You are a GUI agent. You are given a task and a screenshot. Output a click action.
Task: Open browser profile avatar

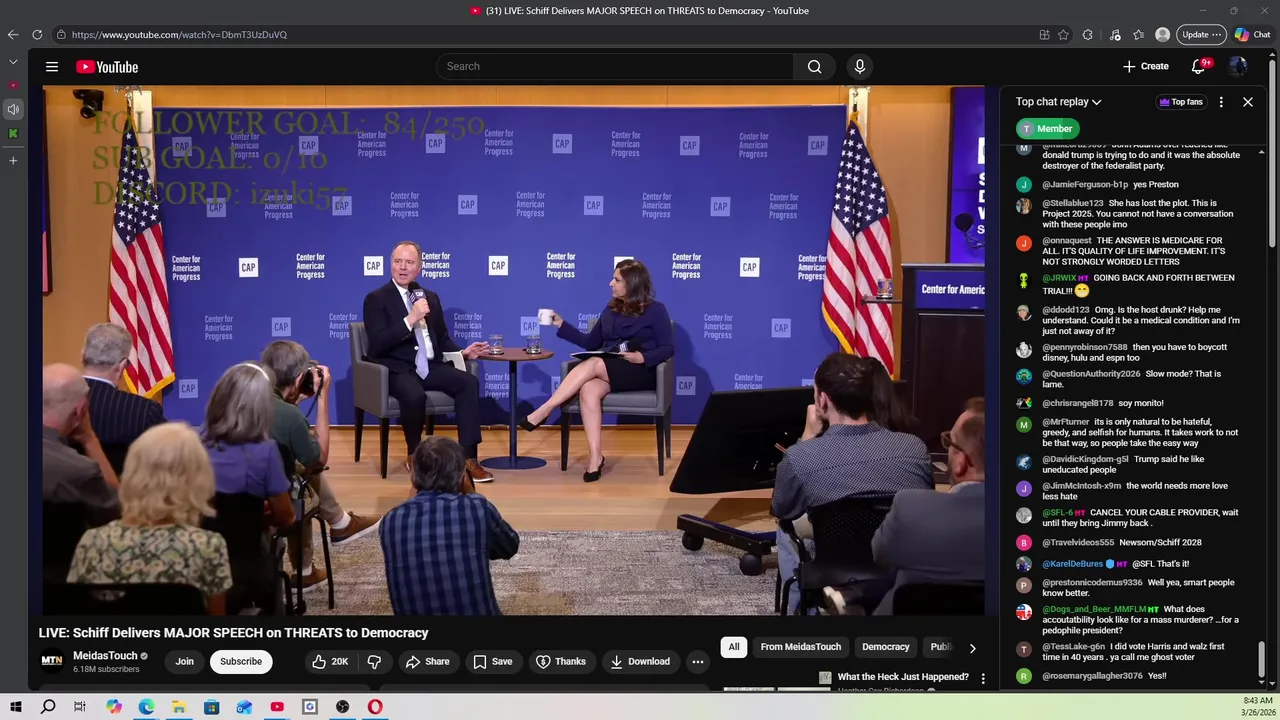coord(1162,35)
